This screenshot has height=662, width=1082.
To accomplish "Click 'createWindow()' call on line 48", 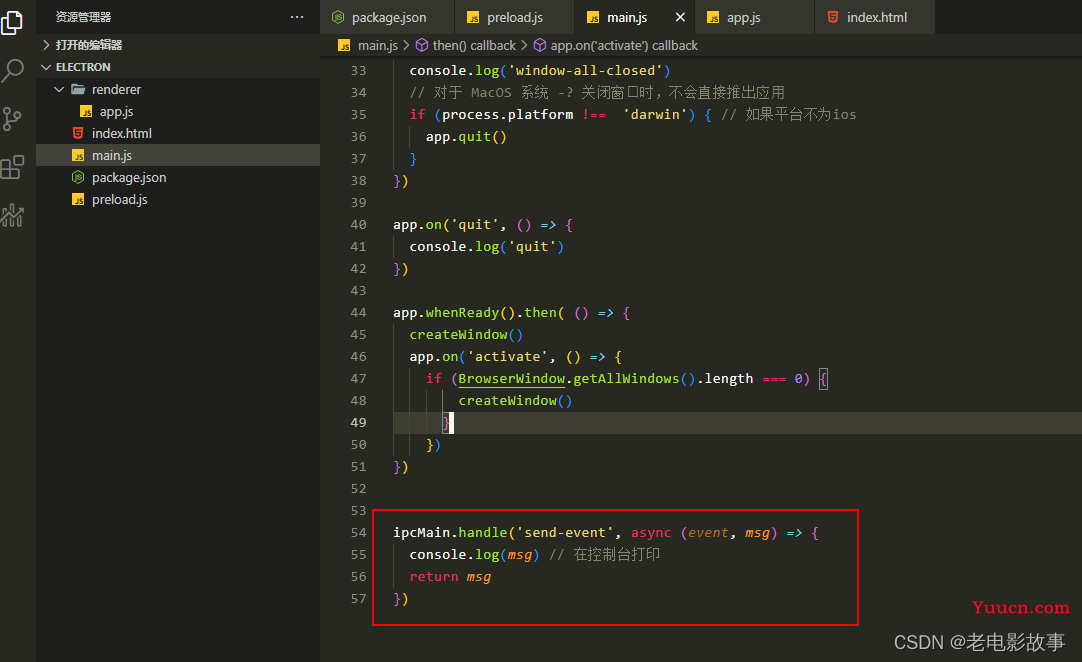I will pyautogui.click(x=515, y=400).
